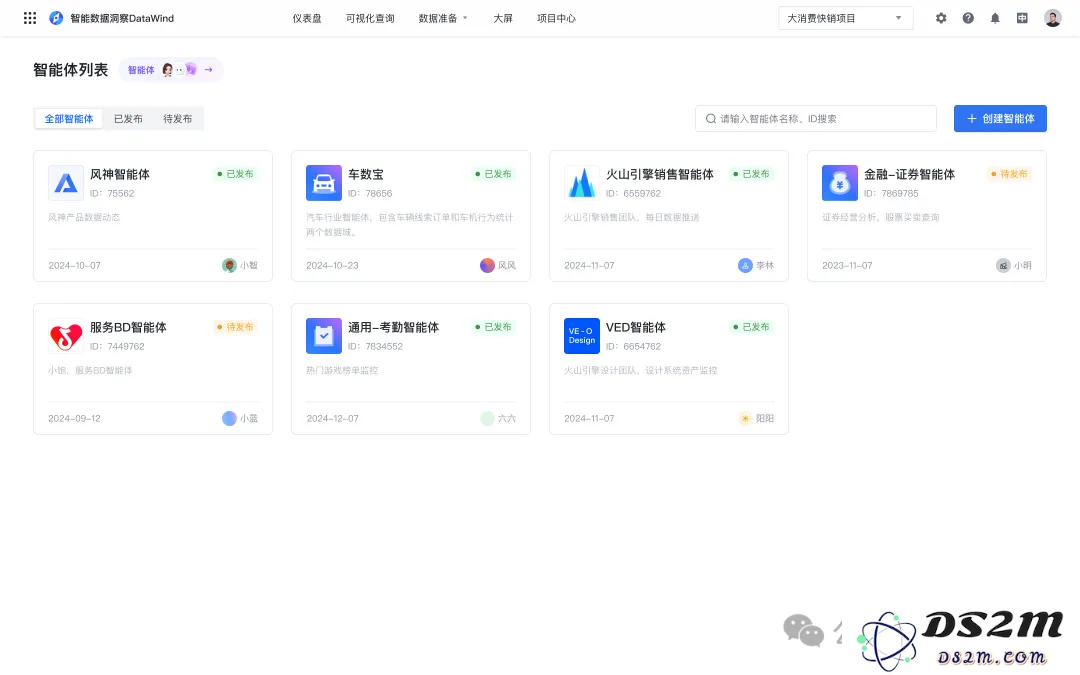Open the user profile avatar
This screenshot has height=675, width=1080.
point(1052,18)
